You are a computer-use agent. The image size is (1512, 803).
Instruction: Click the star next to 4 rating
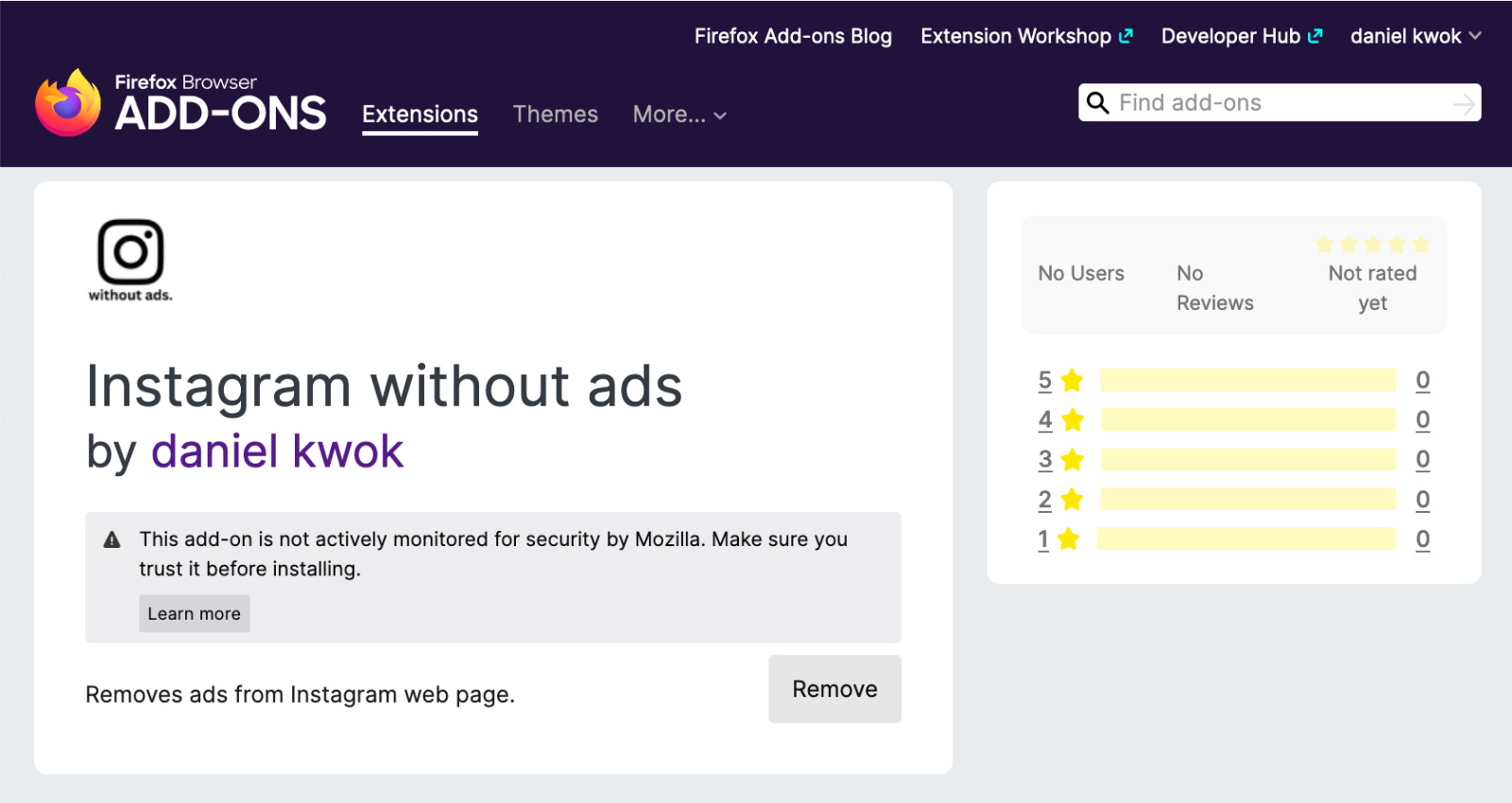coord(1073,419)
